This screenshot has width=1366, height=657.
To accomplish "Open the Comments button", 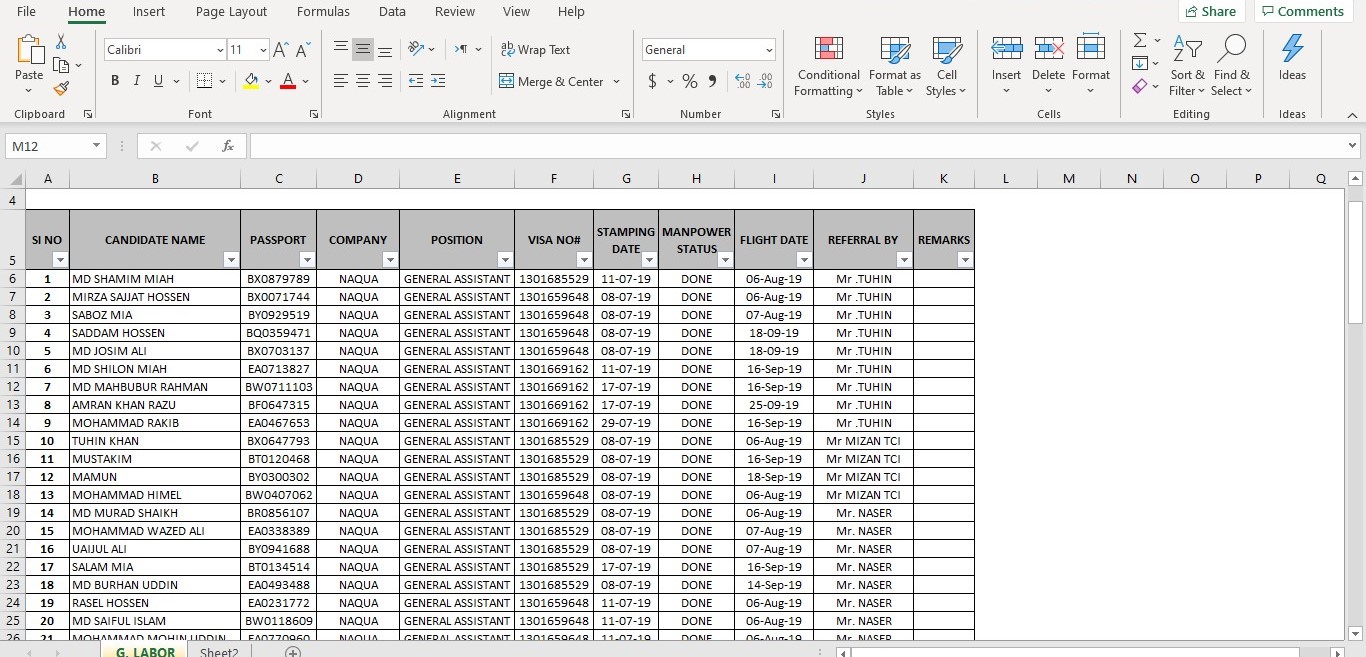I will click(1302, 12).
